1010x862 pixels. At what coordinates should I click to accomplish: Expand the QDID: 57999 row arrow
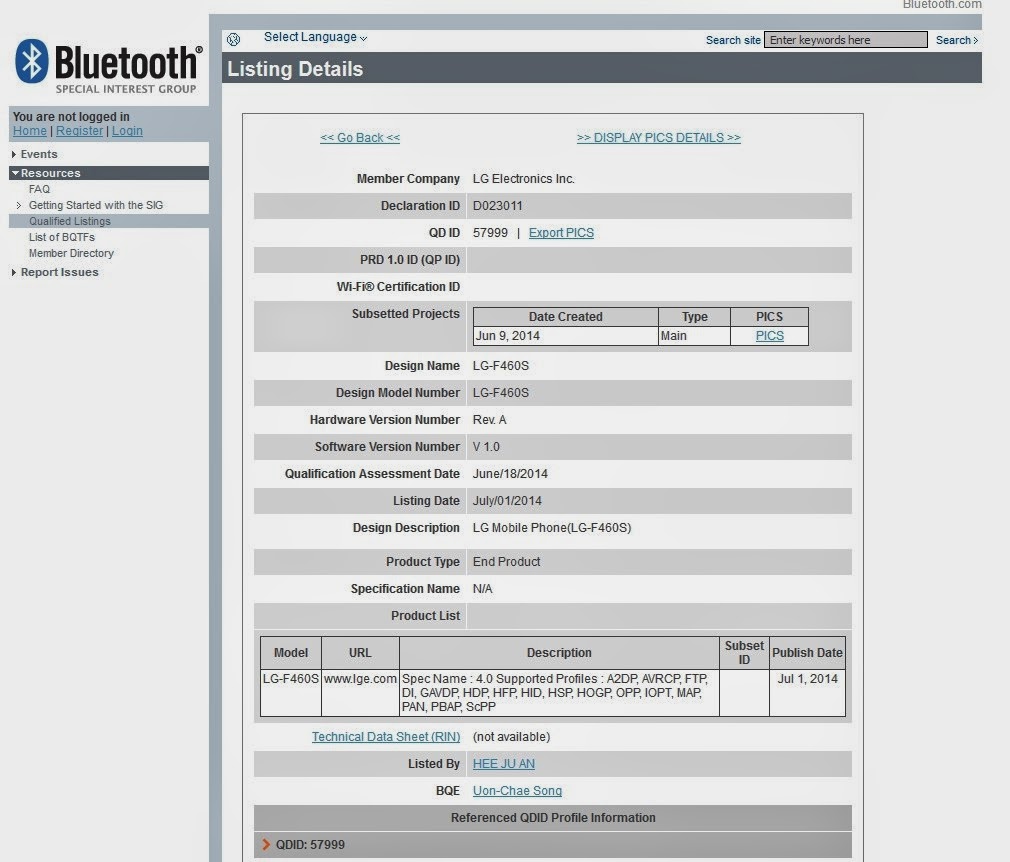pos(266,845)
